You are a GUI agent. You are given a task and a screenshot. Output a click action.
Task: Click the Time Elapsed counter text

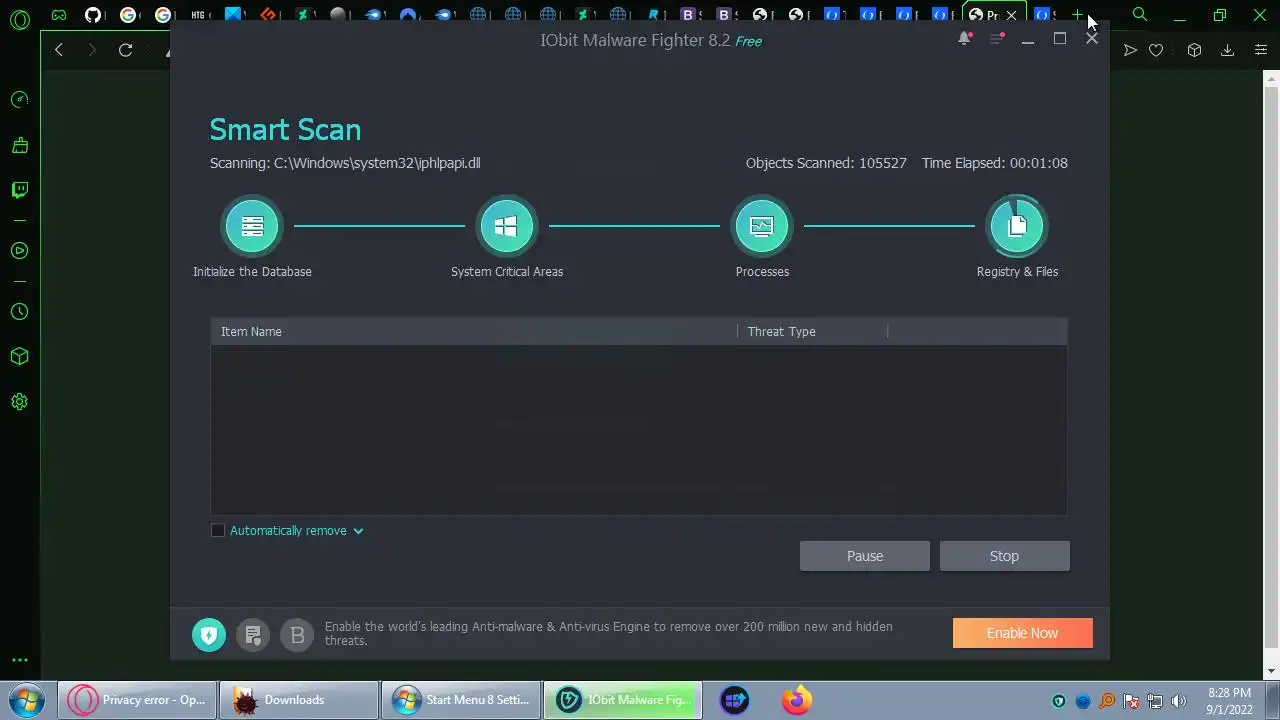pos(995,163)
